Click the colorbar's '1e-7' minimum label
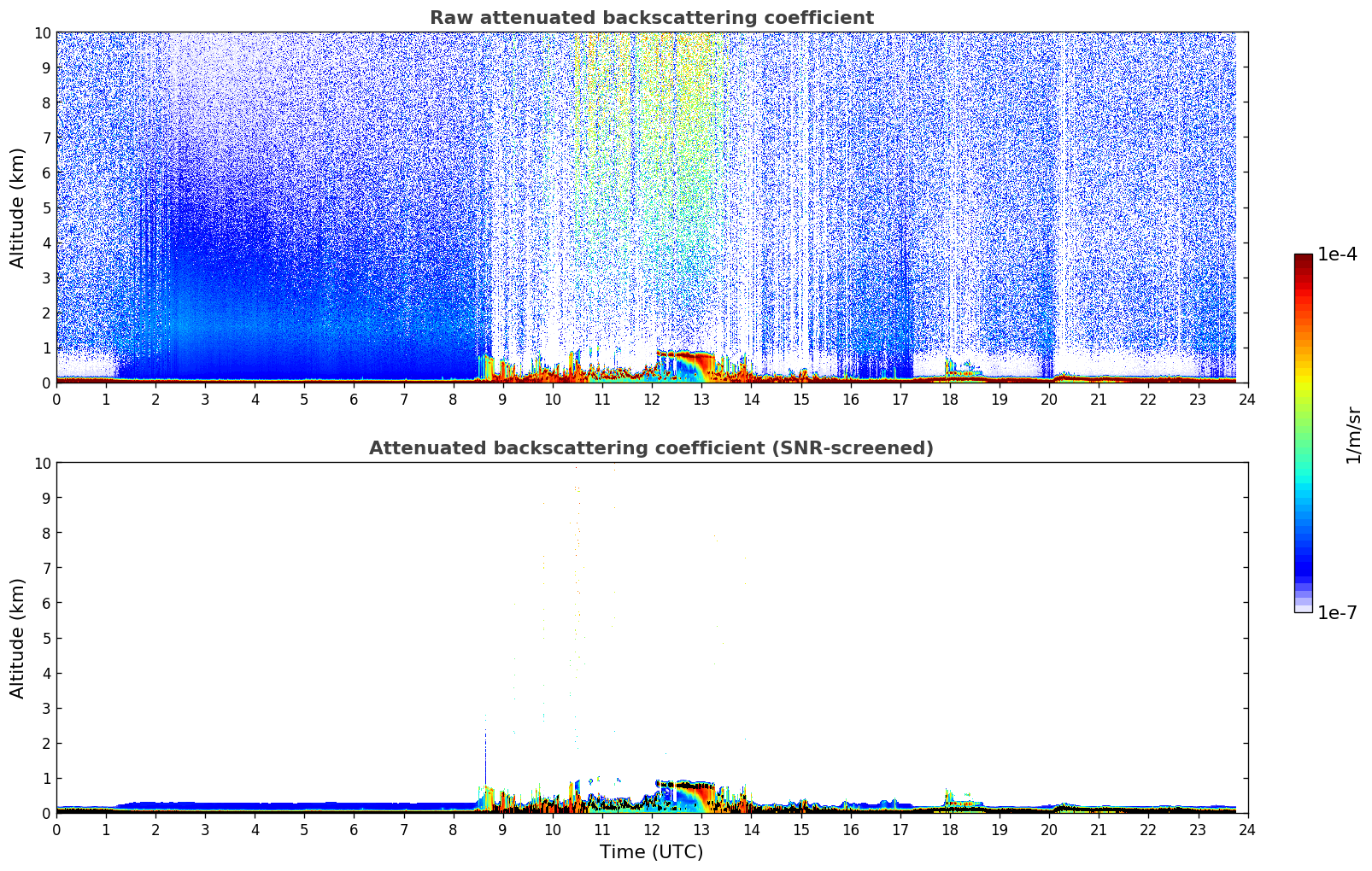1372x871 pixels. (x=1338, y=612)
